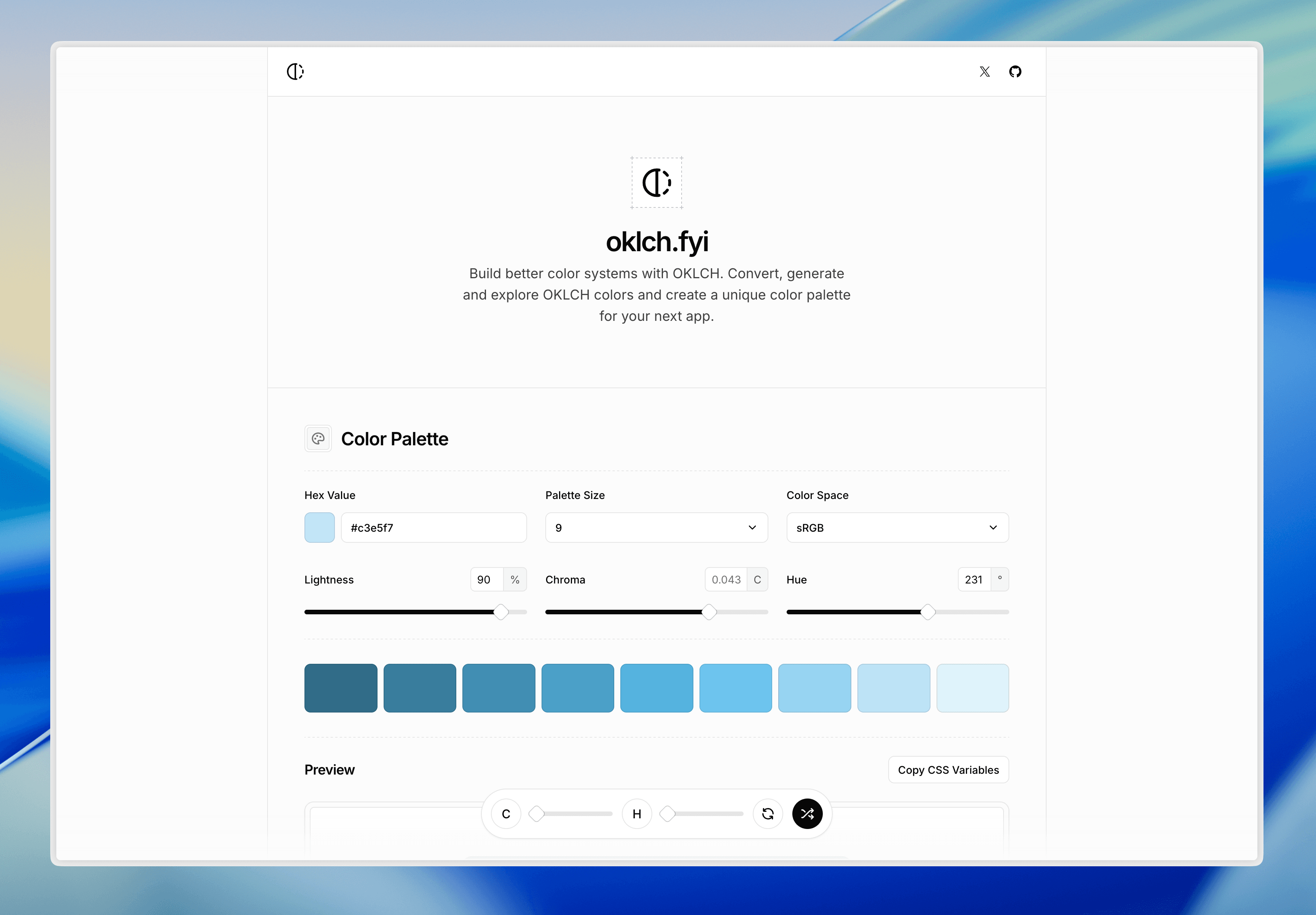
Task: Click the palette icon beside Color Palette
Action: pos(318,439)
